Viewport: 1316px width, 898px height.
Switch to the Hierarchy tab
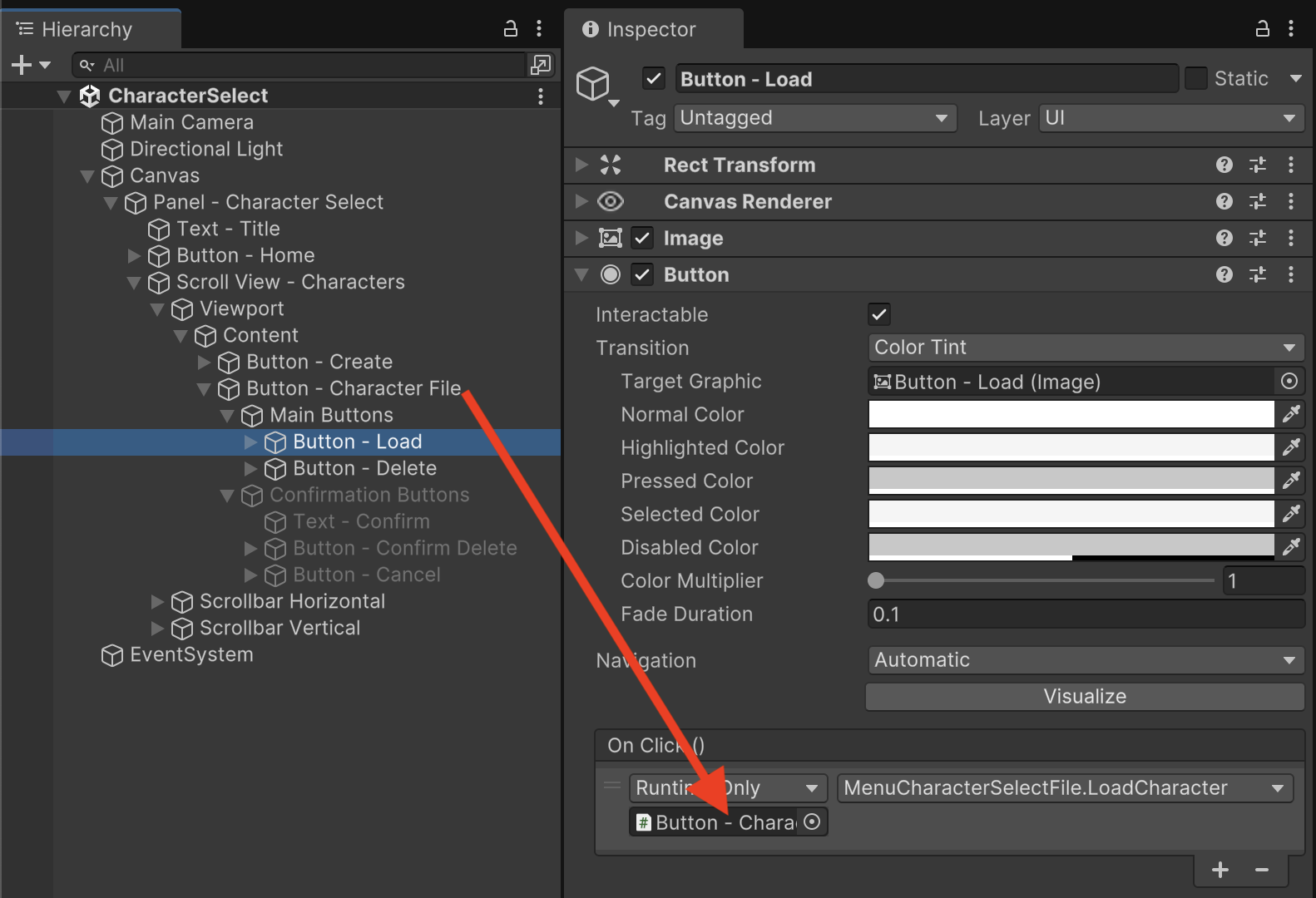coord(87,29)
